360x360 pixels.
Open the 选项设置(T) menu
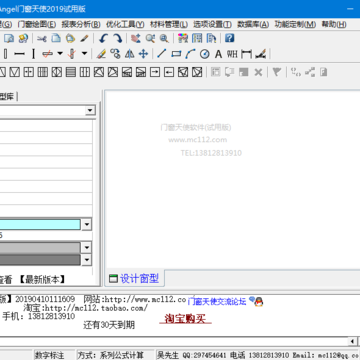(x=213, y=24)
